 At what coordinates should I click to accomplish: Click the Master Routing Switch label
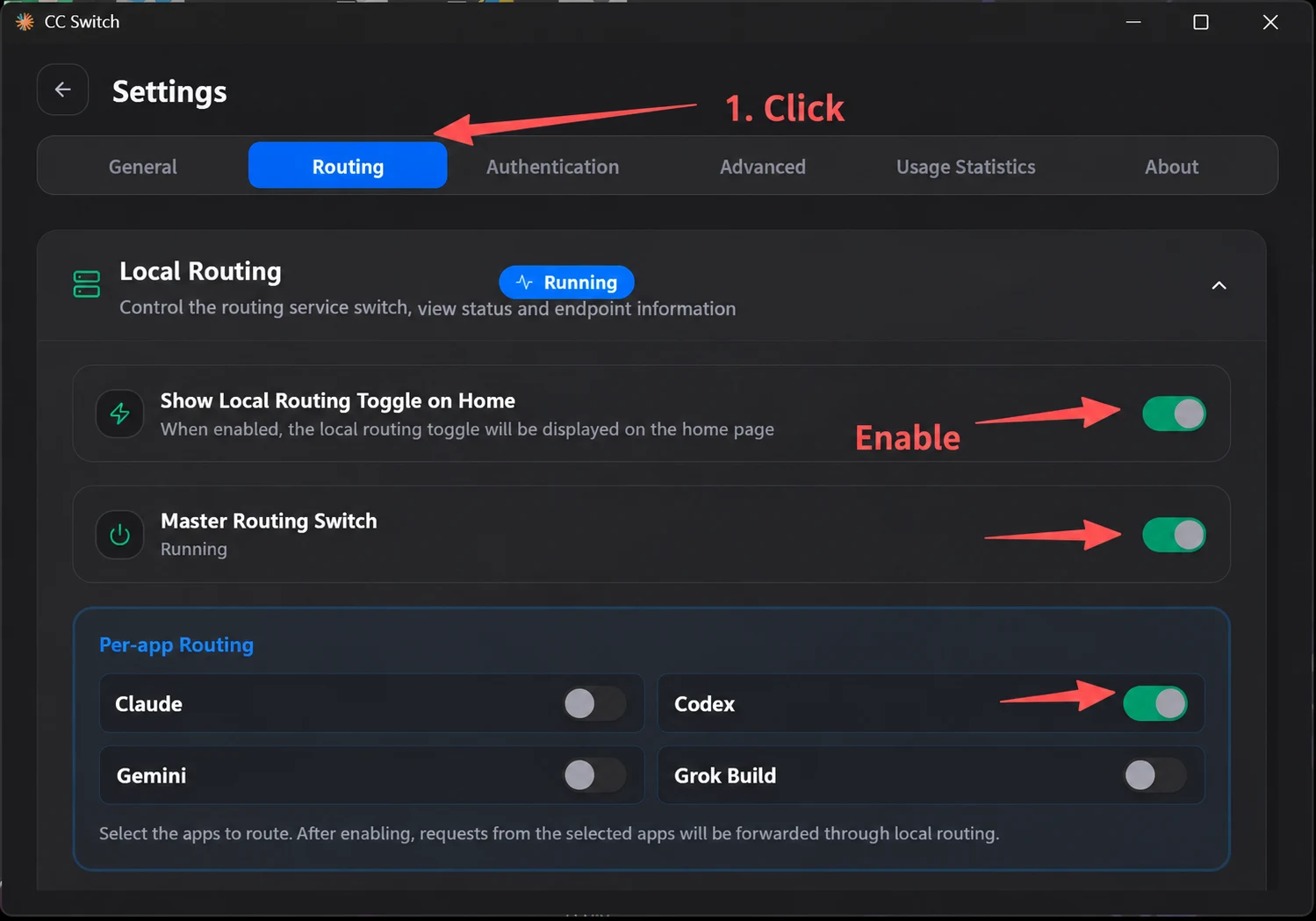[x=269, y=521]
